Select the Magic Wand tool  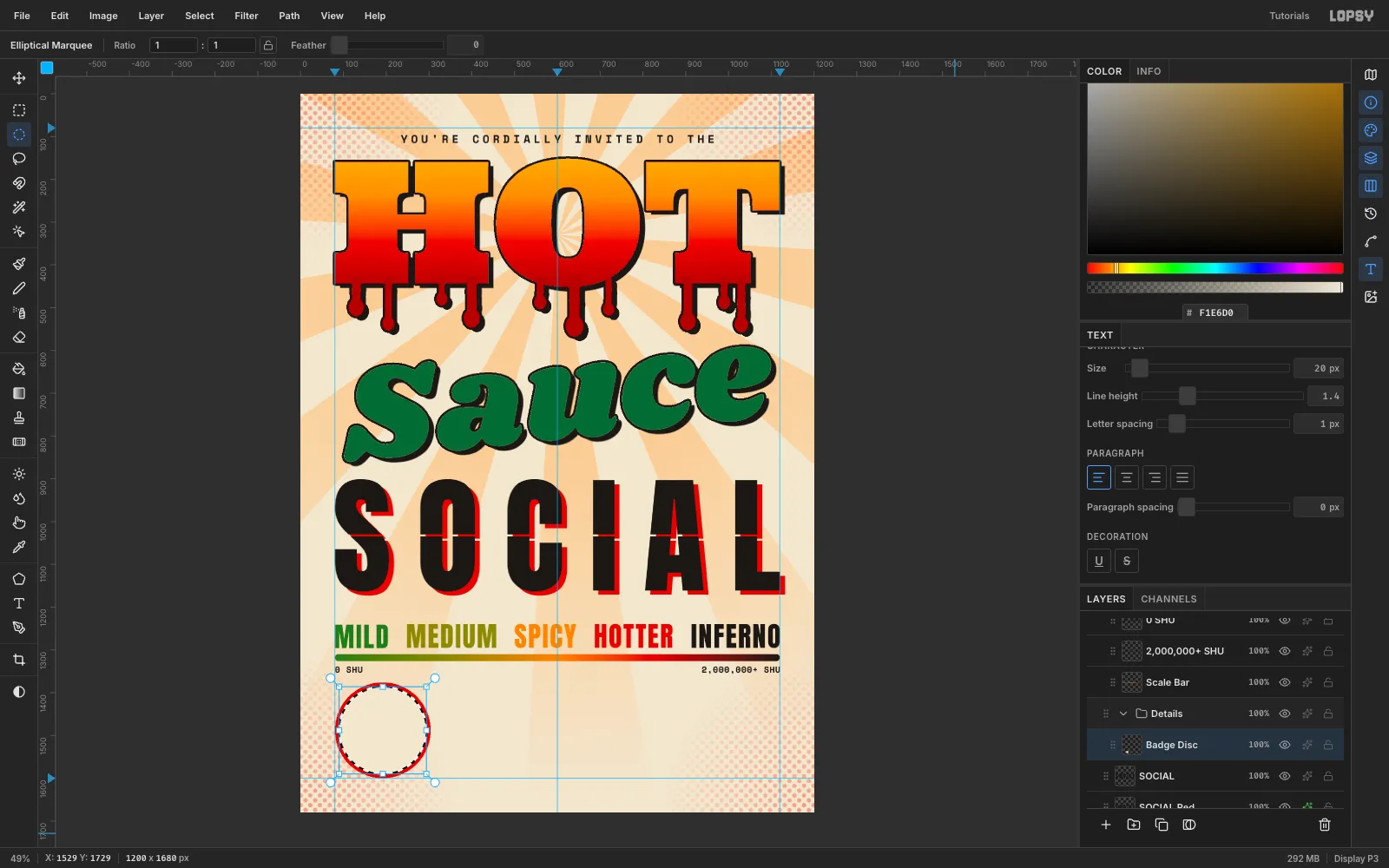19,207
